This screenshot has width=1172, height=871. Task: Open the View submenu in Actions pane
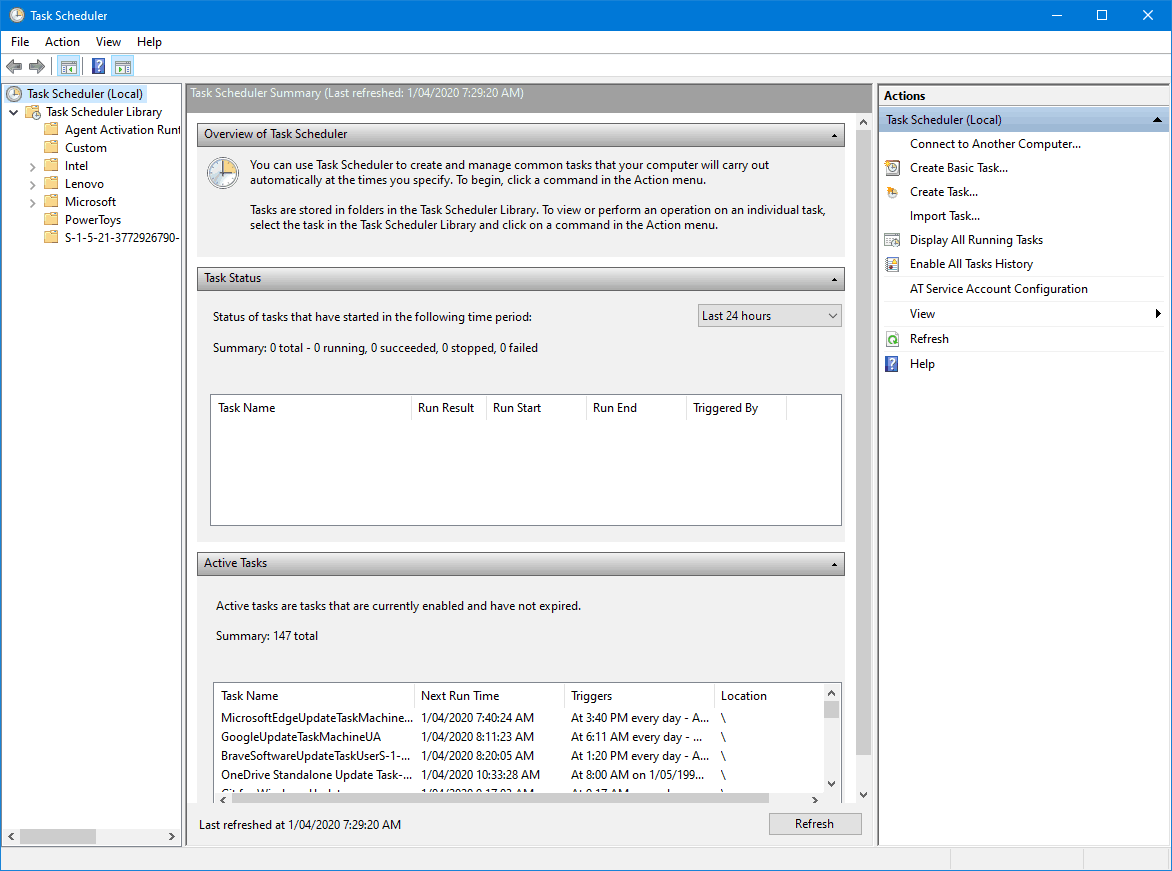pyautogui.click(x=921, y=313)
